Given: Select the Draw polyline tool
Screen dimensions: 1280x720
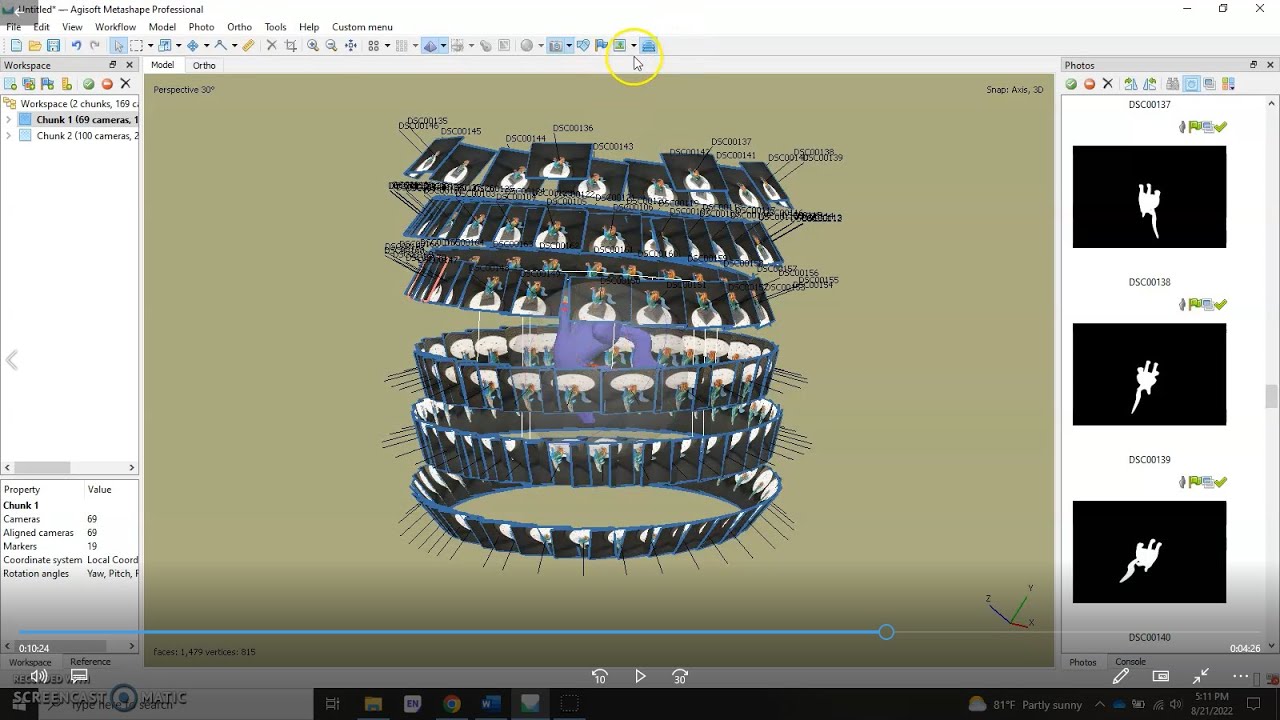Looking at the screenshot, I should (x=221, y=45).
